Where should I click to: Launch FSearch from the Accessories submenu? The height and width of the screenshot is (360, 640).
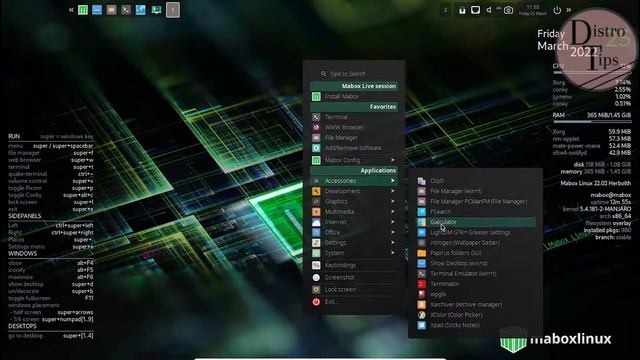pos(476,211)
